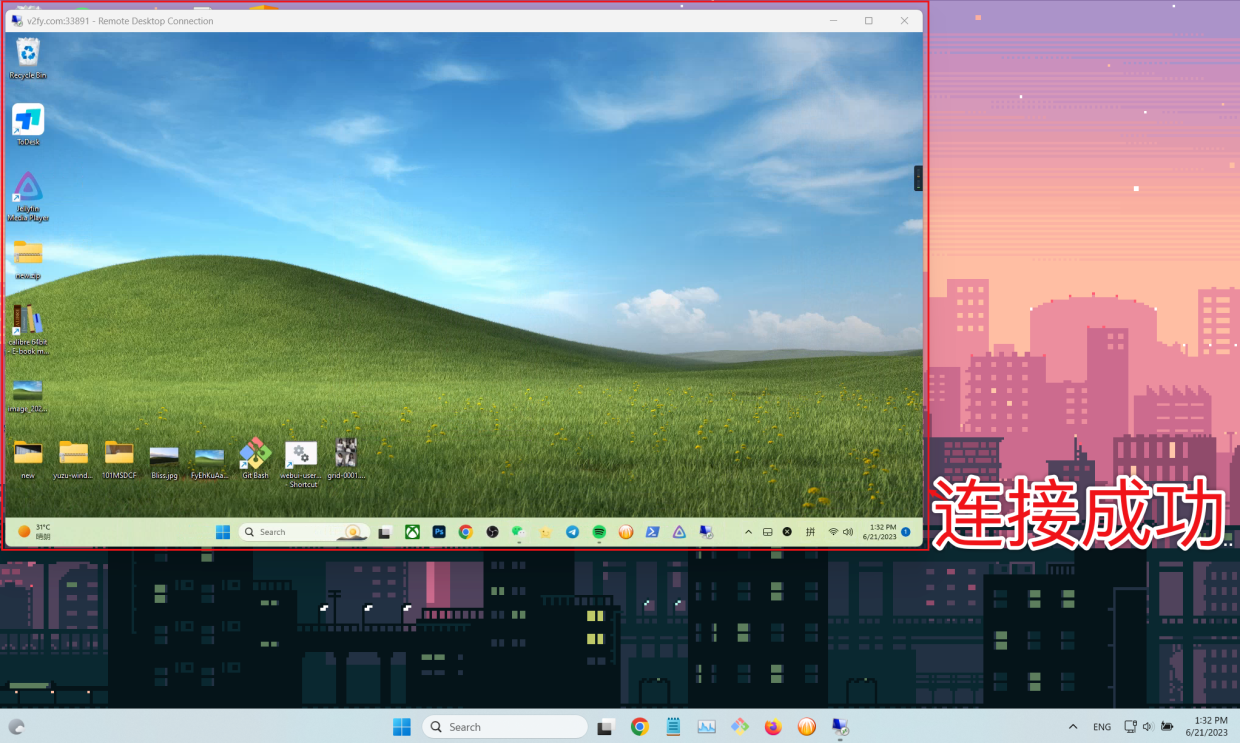Open Windows PowerShell from the remote taskbar
This screenshot has height=743, width=1240.
tap(653, 531)
